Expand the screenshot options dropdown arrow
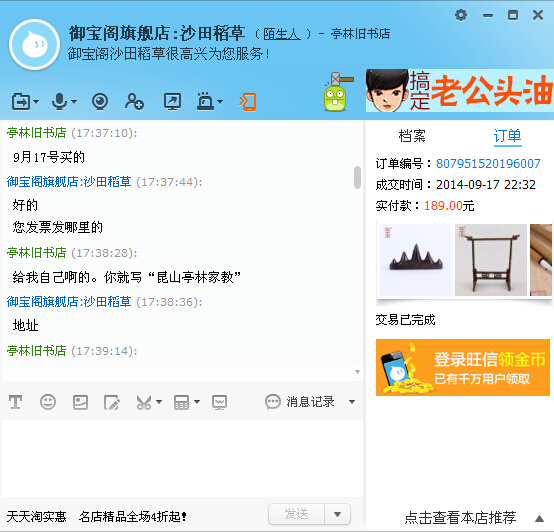Viewport: 554px width, 532px height. 159,402
